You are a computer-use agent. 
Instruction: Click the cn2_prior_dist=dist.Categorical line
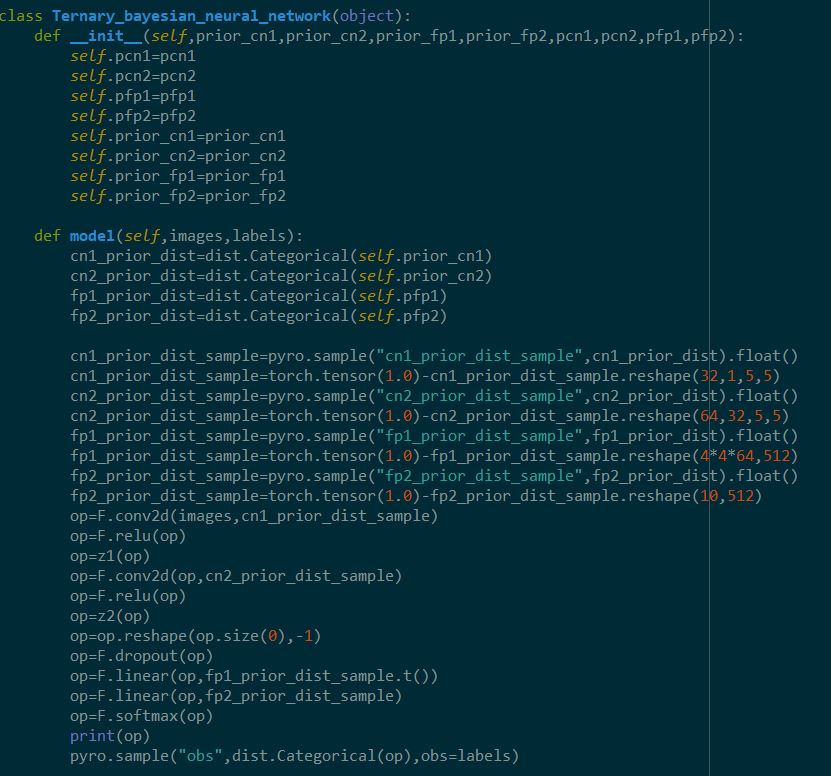(281, 276)
